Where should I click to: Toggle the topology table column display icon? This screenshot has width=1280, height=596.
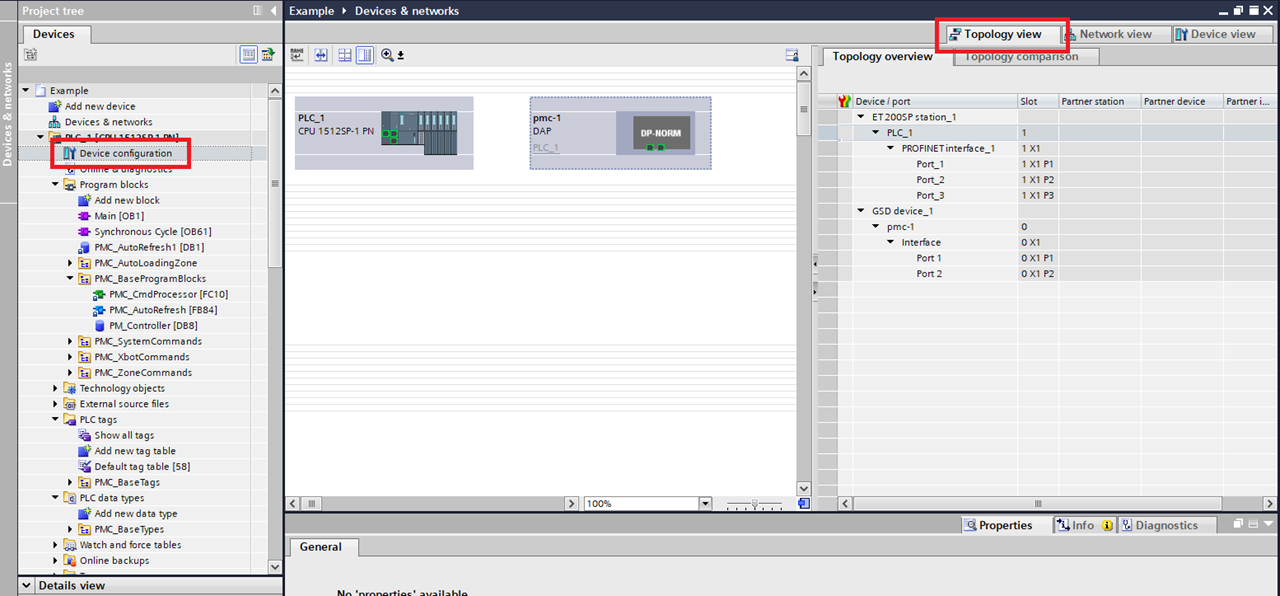coord(845,100)
